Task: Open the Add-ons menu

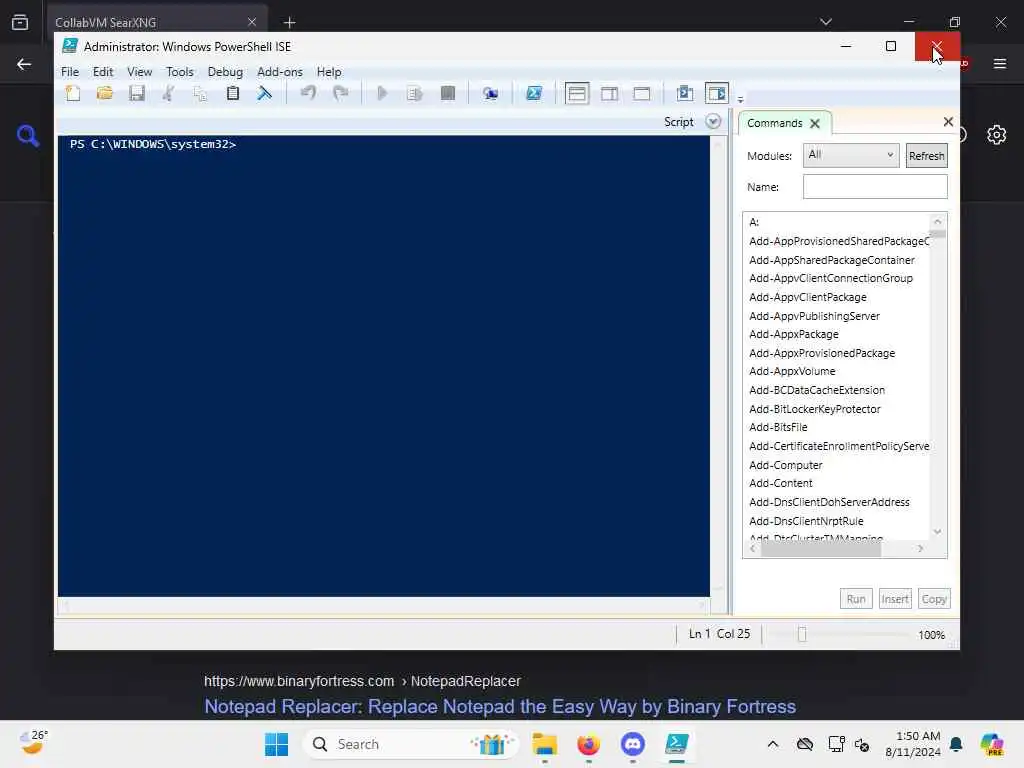Action: point(280,72)
